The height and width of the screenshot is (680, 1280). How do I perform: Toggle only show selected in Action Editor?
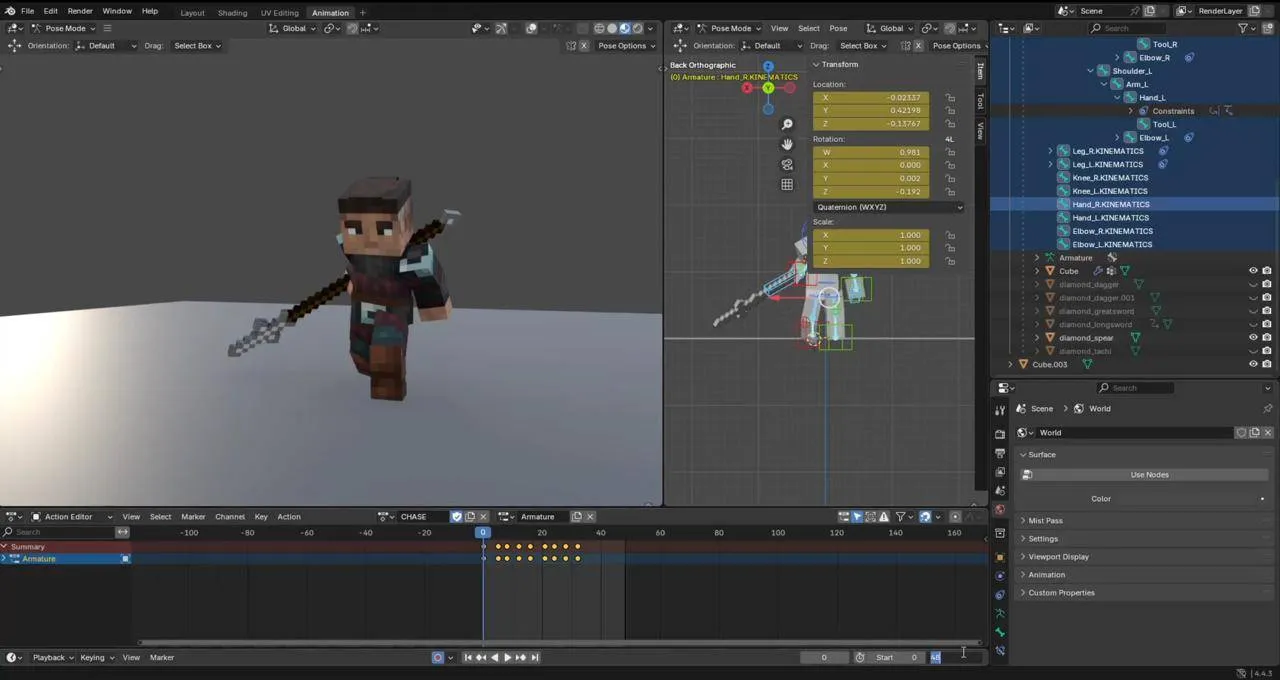(857, 516)
